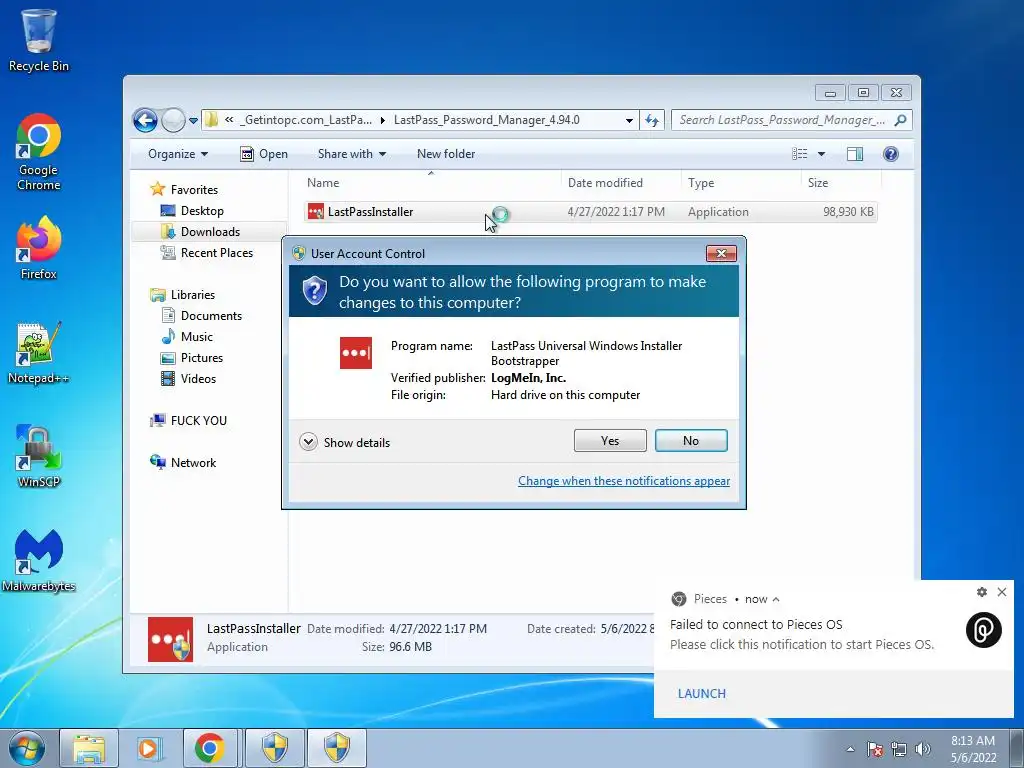Open the recent pages dropdown arrow

(193, 121)
